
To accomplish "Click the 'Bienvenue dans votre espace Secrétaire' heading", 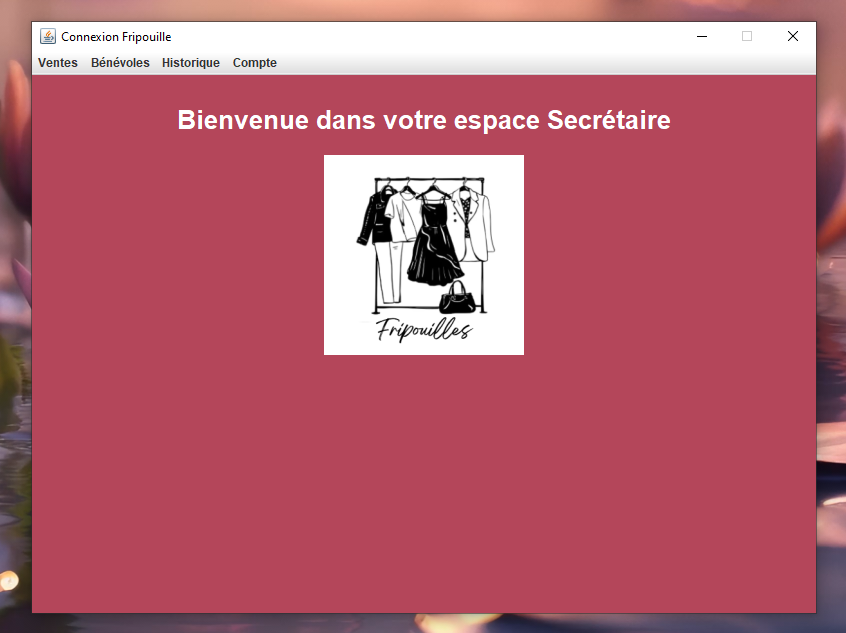I will coord(423,120).
